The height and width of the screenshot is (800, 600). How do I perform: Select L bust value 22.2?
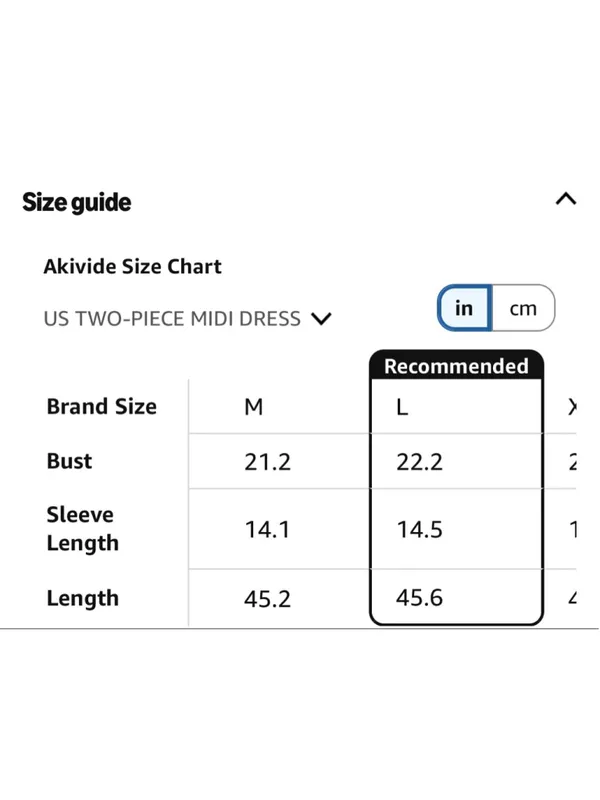[x=419, y=462]
